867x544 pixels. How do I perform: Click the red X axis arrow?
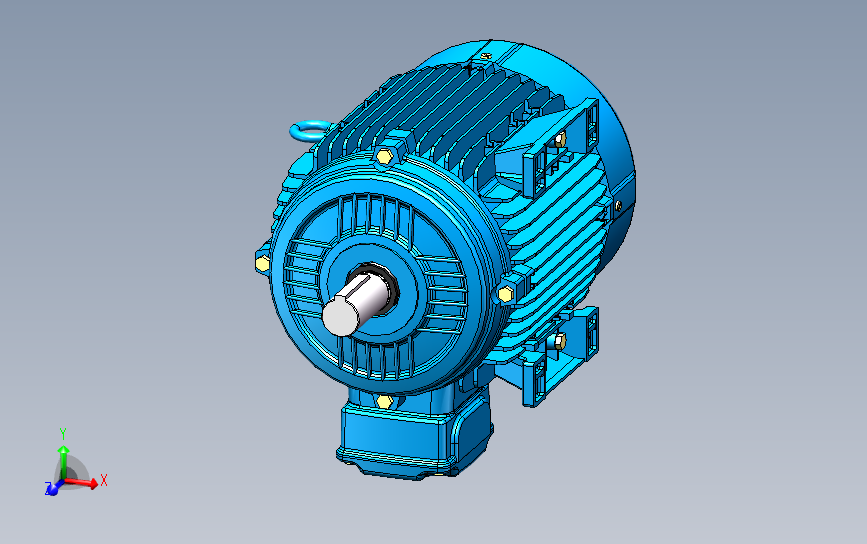click(81, 483)
